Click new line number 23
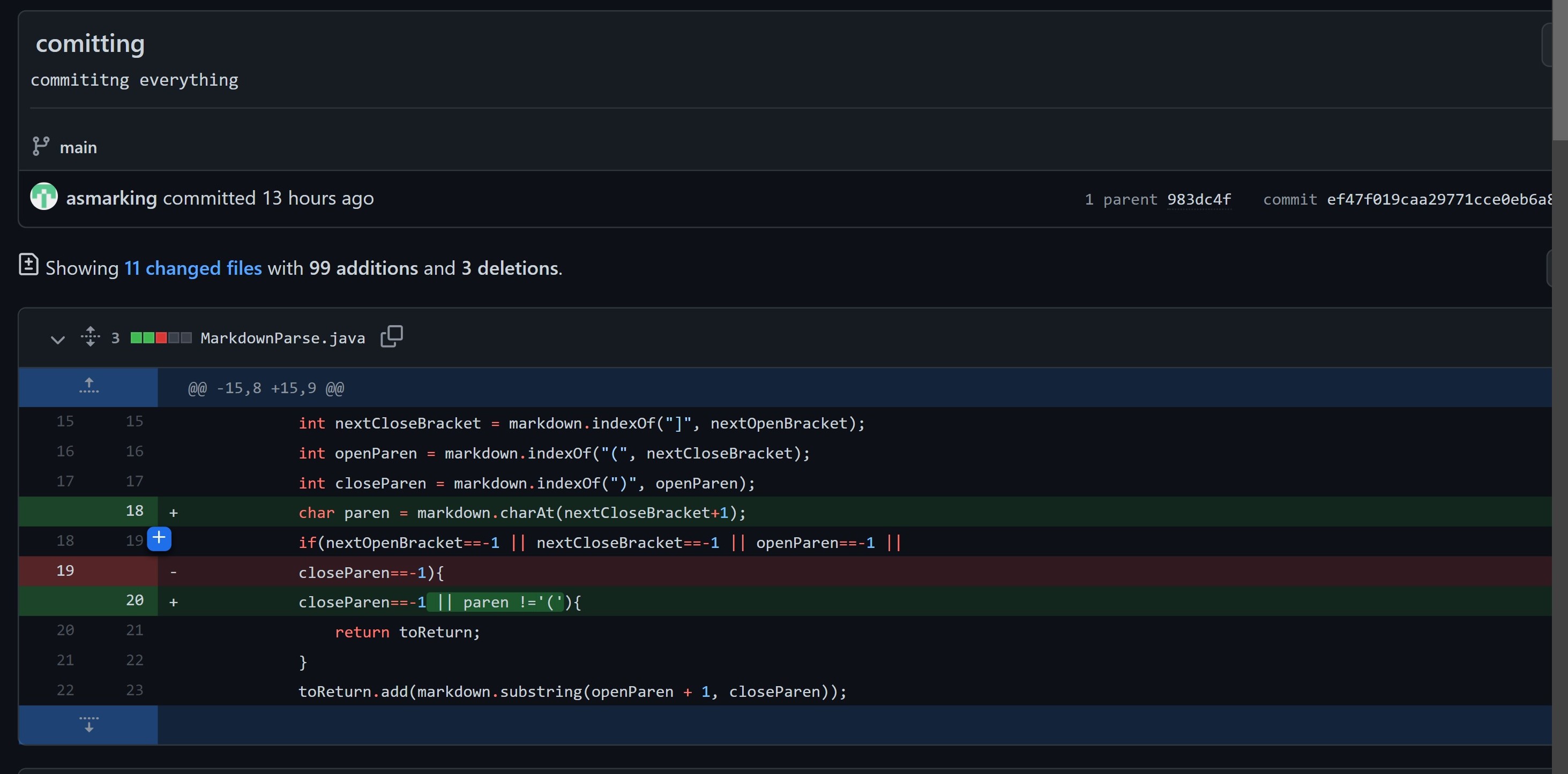The width and height of the screenshot is (1568, 774). (135, 689)
